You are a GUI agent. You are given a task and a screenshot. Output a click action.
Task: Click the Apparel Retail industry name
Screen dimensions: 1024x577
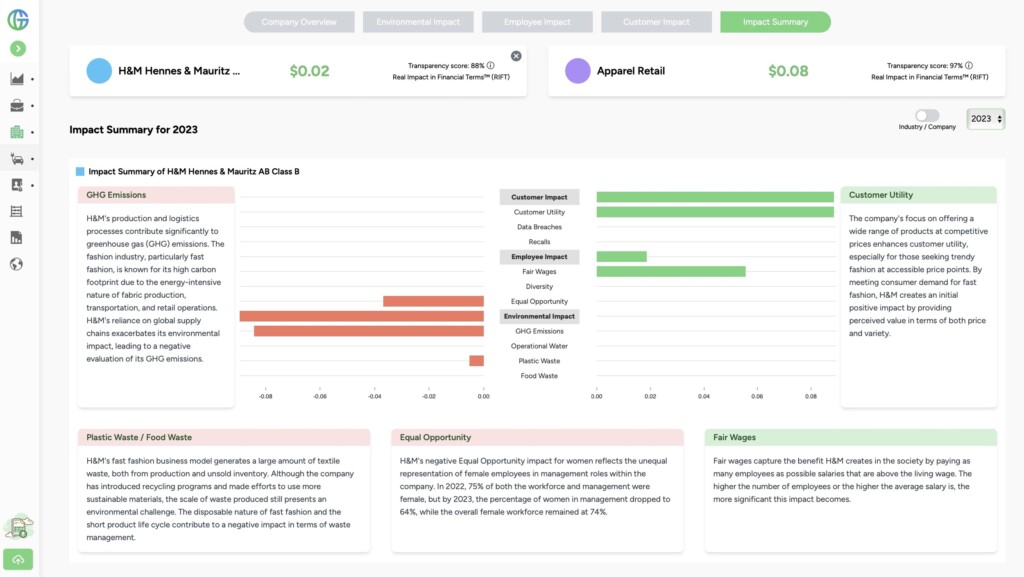(x=631, y=70)
